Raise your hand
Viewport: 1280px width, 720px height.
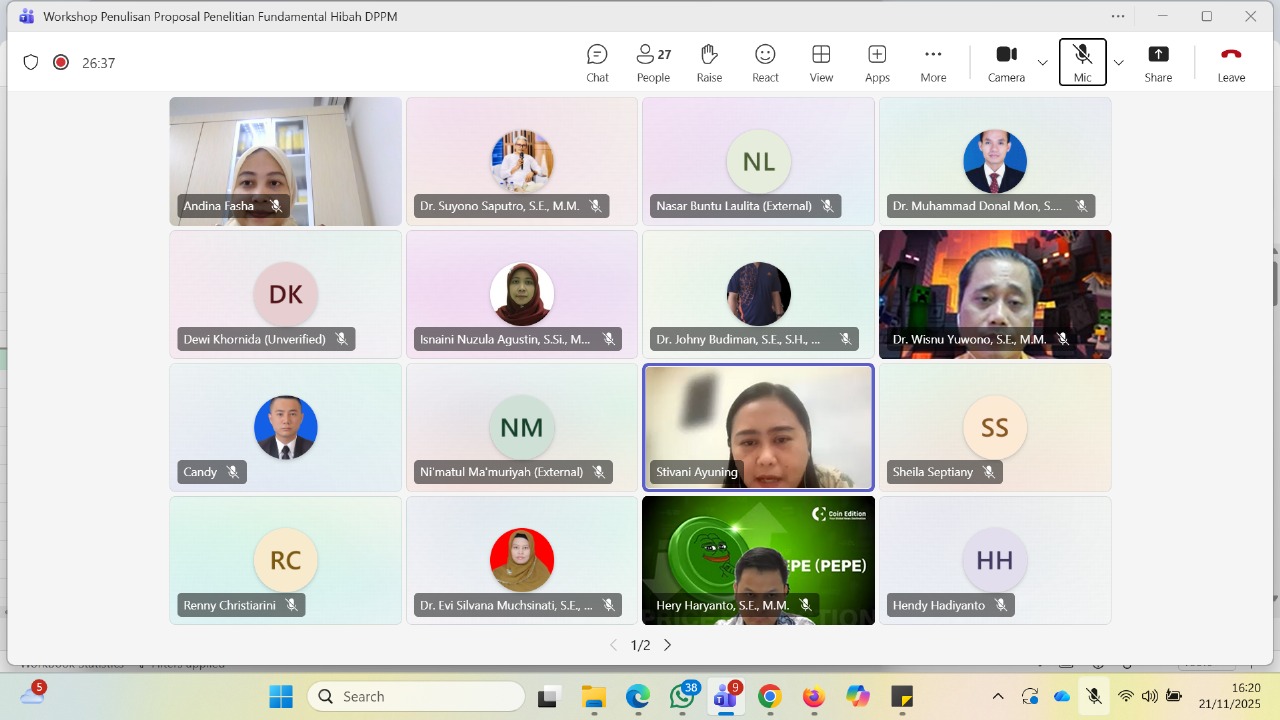pos(709,62)
